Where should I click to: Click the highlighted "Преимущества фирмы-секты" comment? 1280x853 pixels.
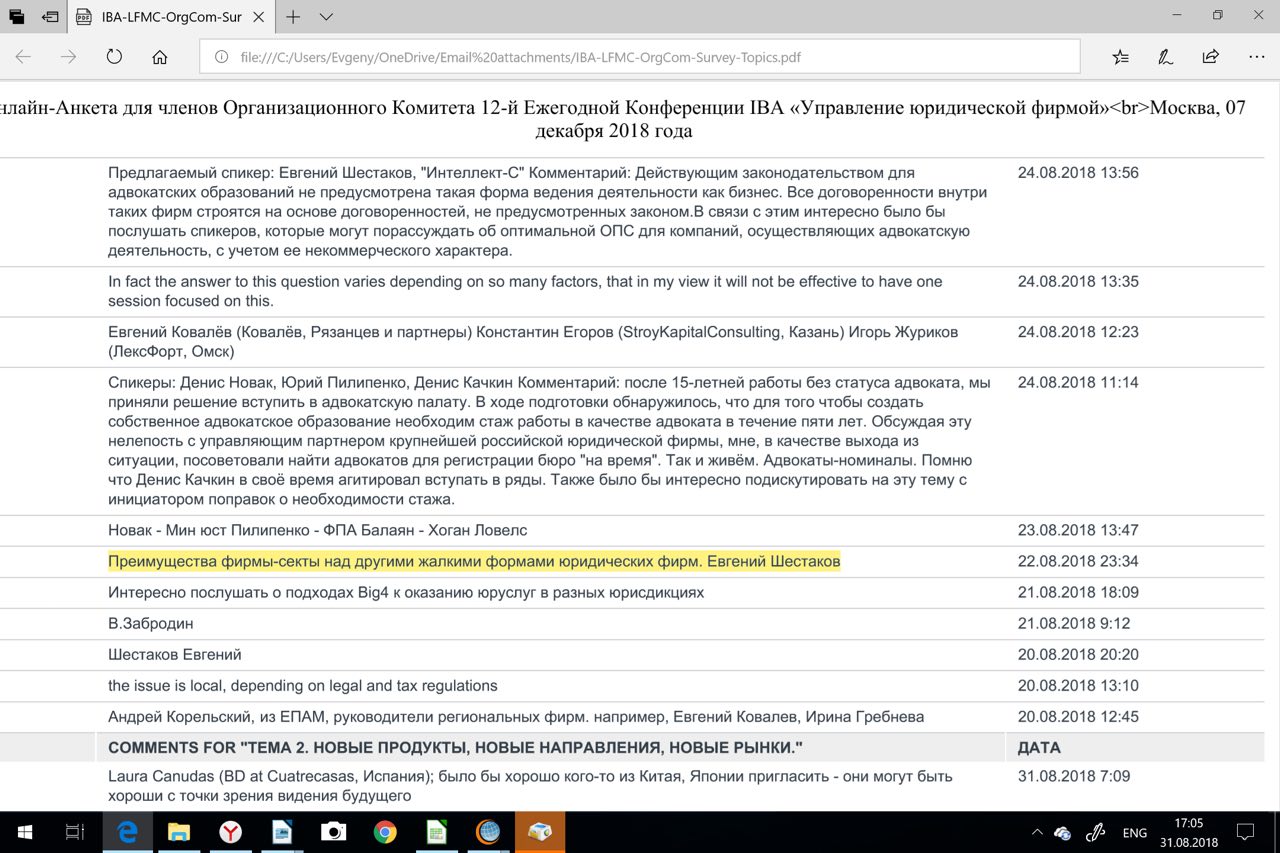coord(474,561)
